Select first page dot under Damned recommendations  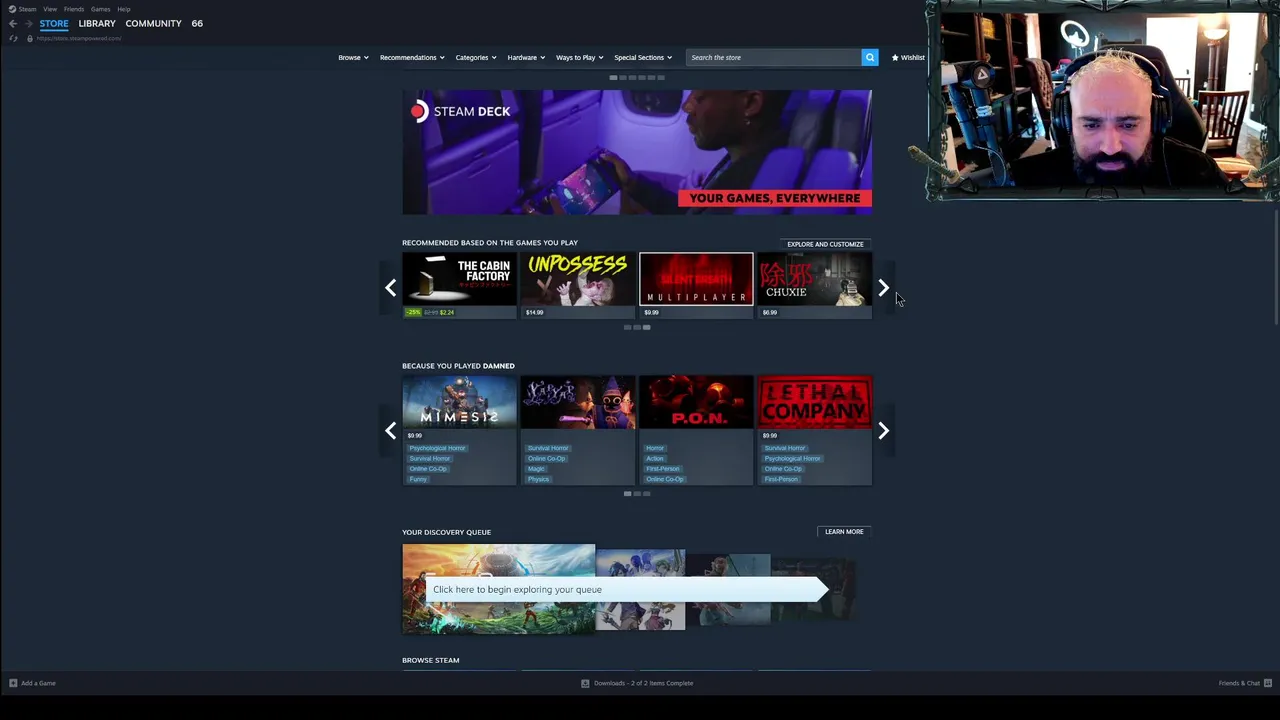tap(627, 493)
